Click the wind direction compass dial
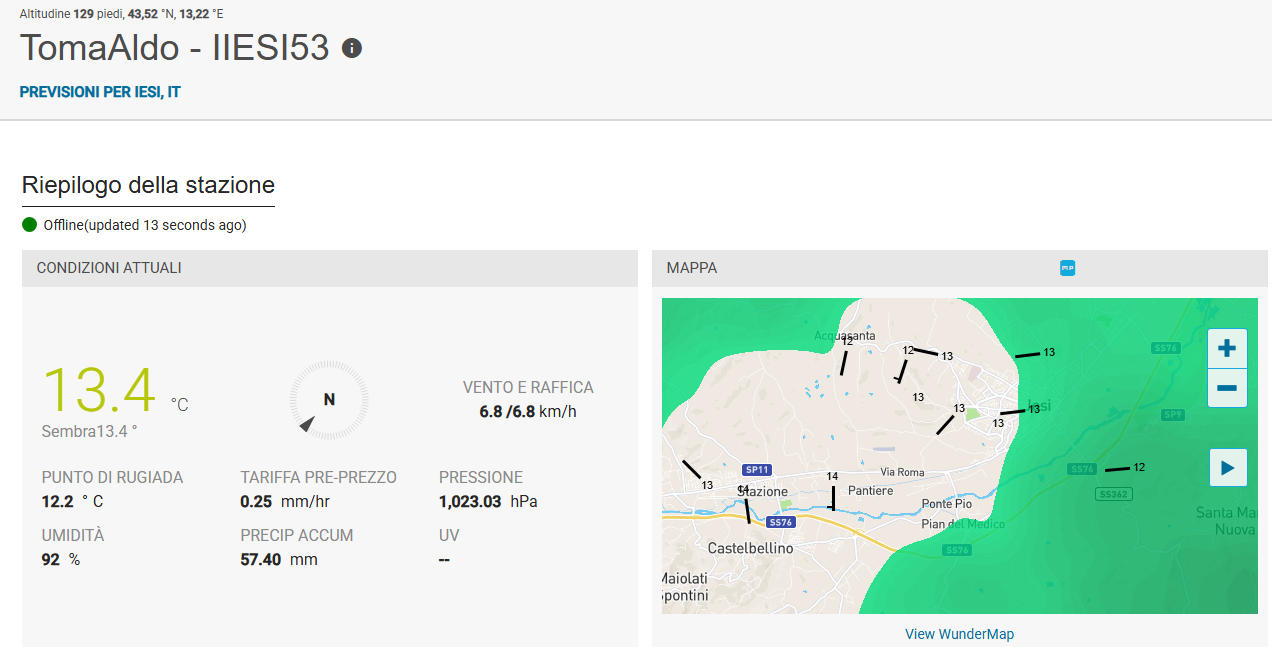 pos(329,399)
